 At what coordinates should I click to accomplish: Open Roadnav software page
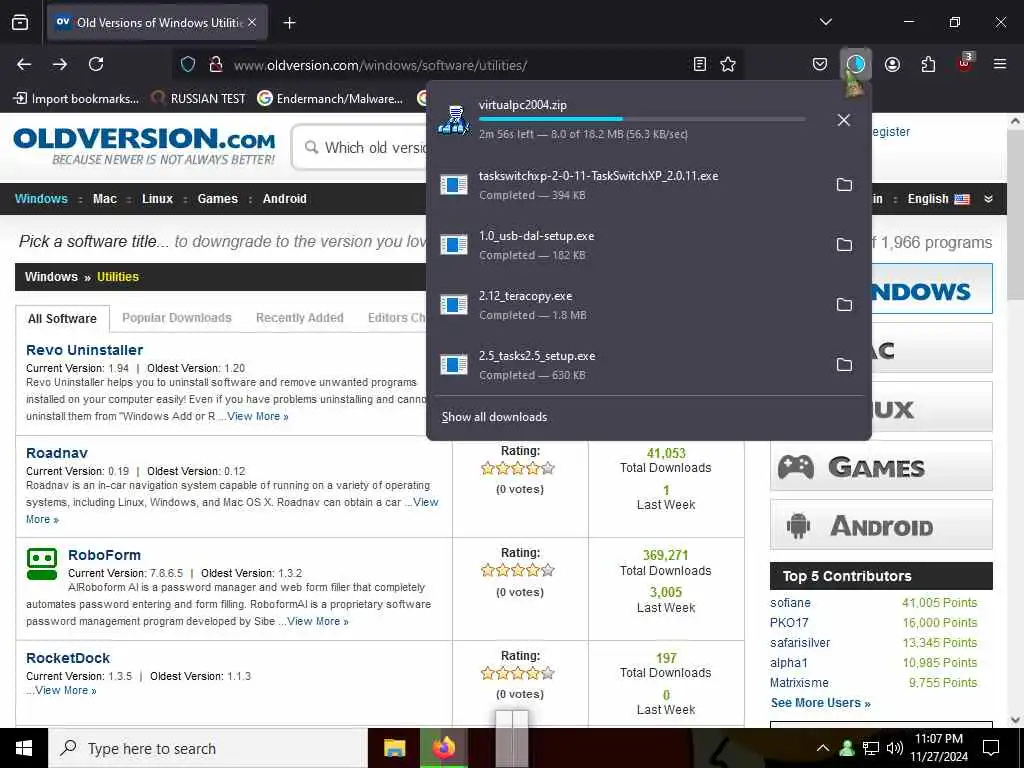coord(57,453)
